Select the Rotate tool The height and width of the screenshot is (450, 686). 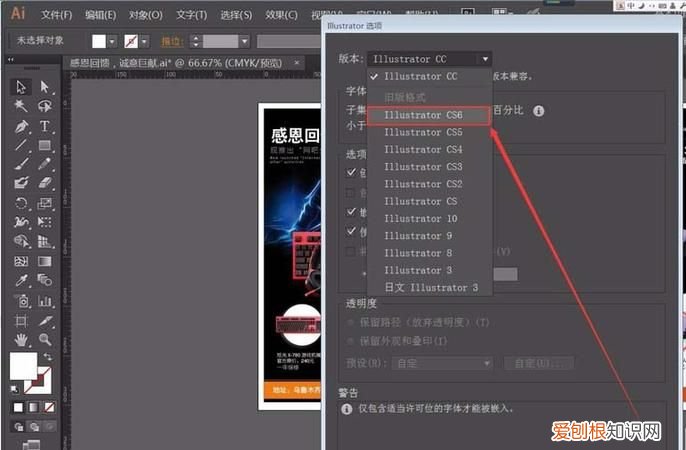(21, 203)
